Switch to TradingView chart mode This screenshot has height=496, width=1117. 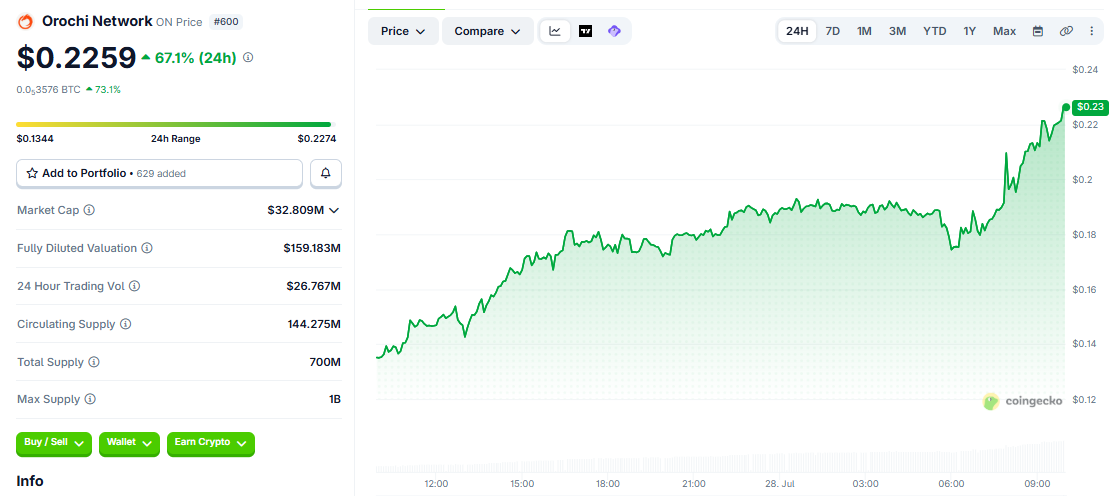pos(586,31)
